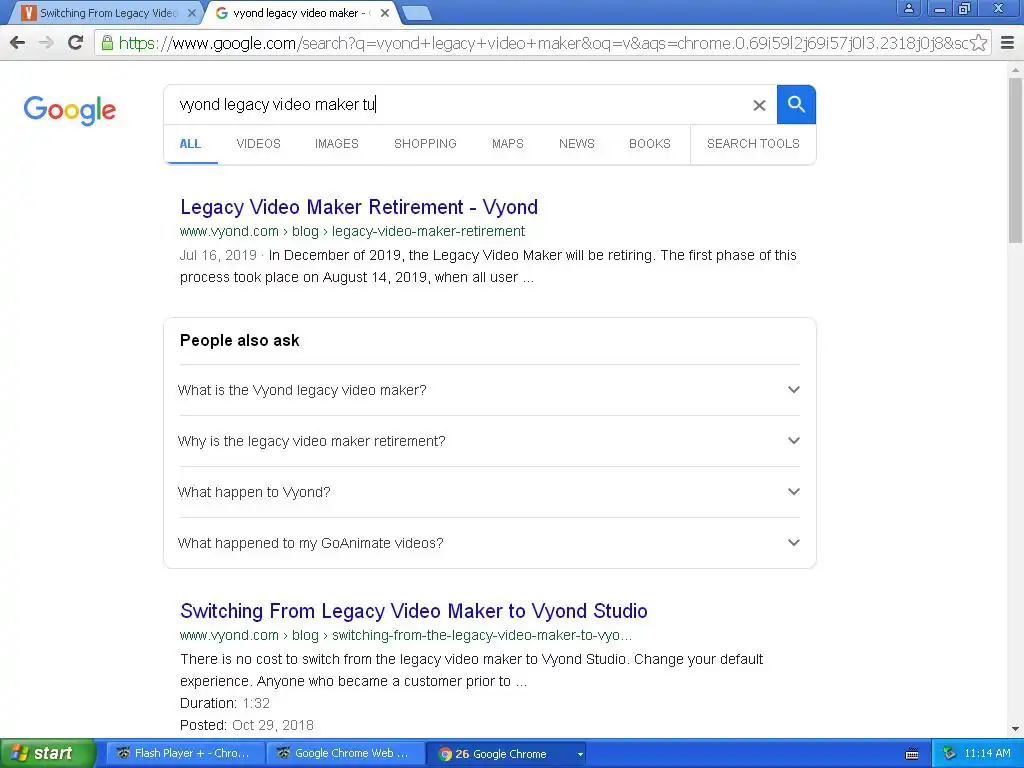The image size is (1024, 768).
Task: Open Legacy Video Maker Retirement - Vyond result
Action: 359,207
